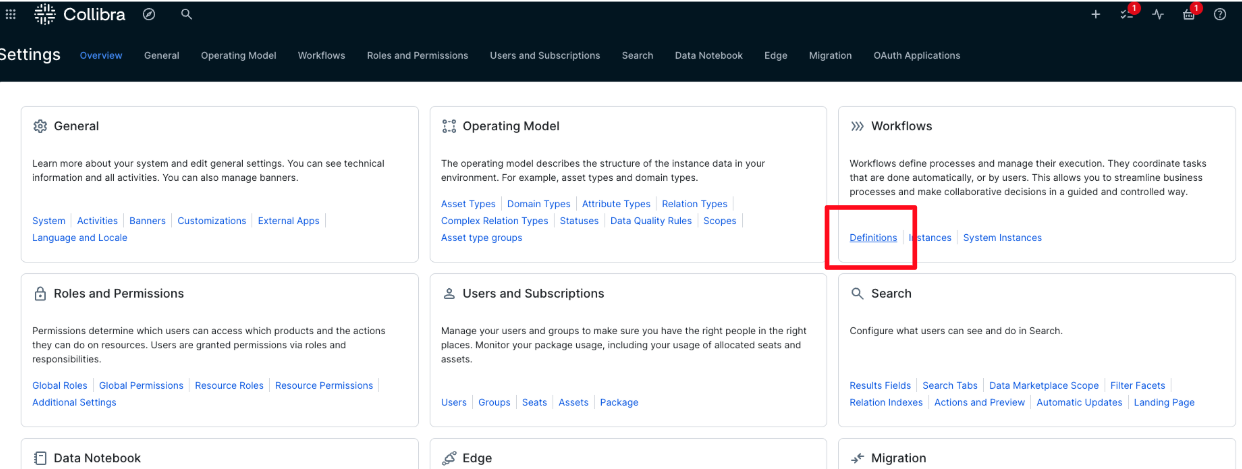Open the activity pulse icon

(x=1158, y=14)
